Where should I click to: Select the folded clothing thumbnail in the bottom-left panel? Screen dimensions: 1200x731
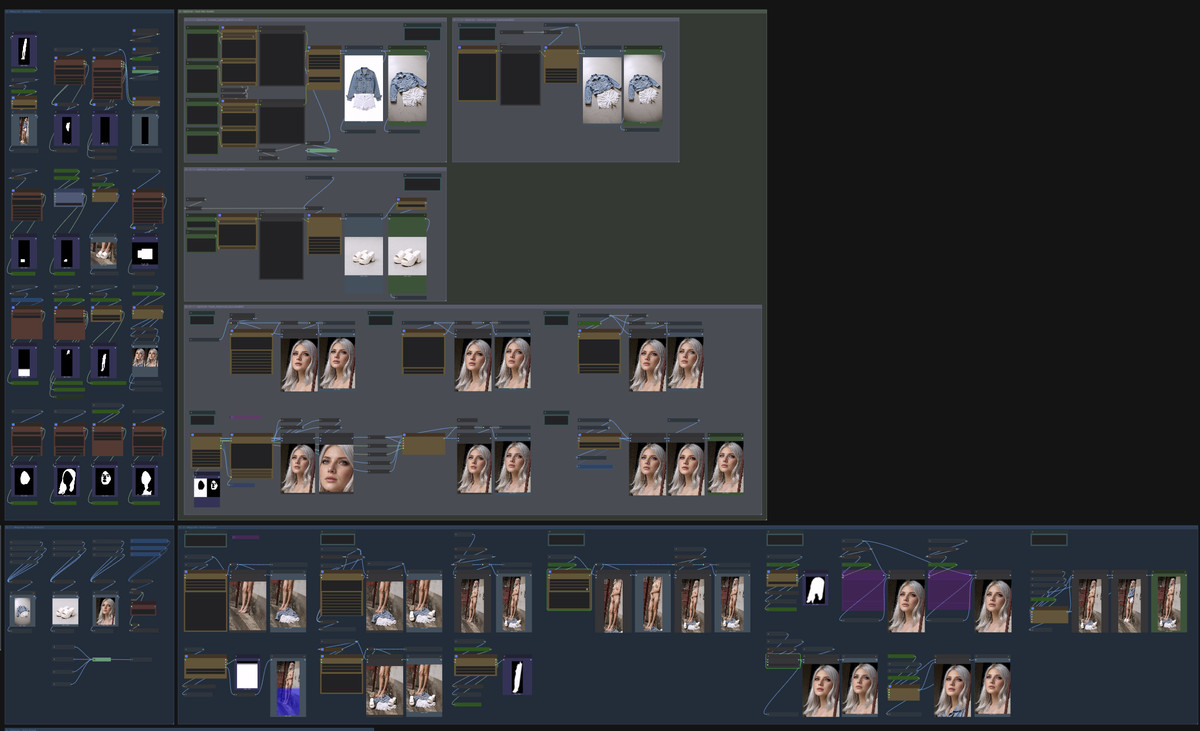(24, 609)
